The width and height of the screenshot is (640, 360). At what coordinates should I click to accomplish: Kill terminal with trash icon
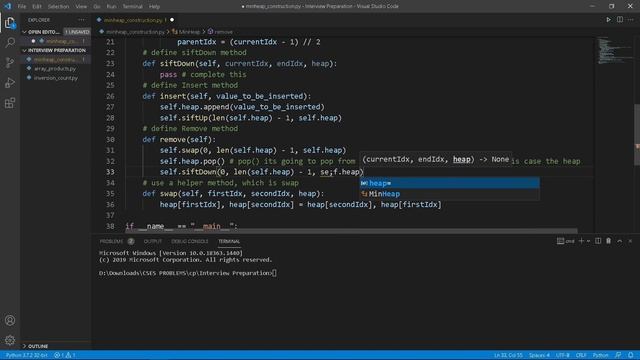608,241
